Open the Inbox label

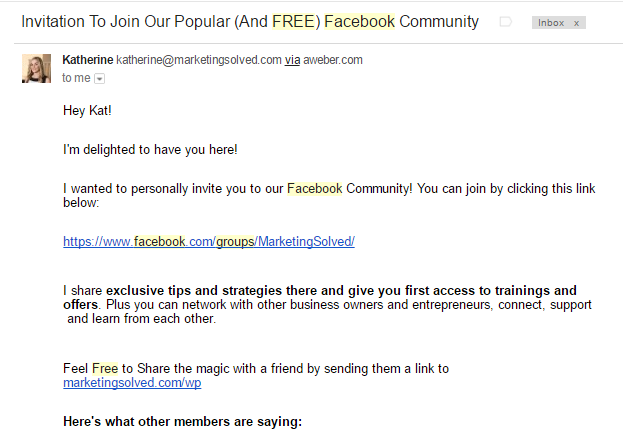[x=551, y=23]
